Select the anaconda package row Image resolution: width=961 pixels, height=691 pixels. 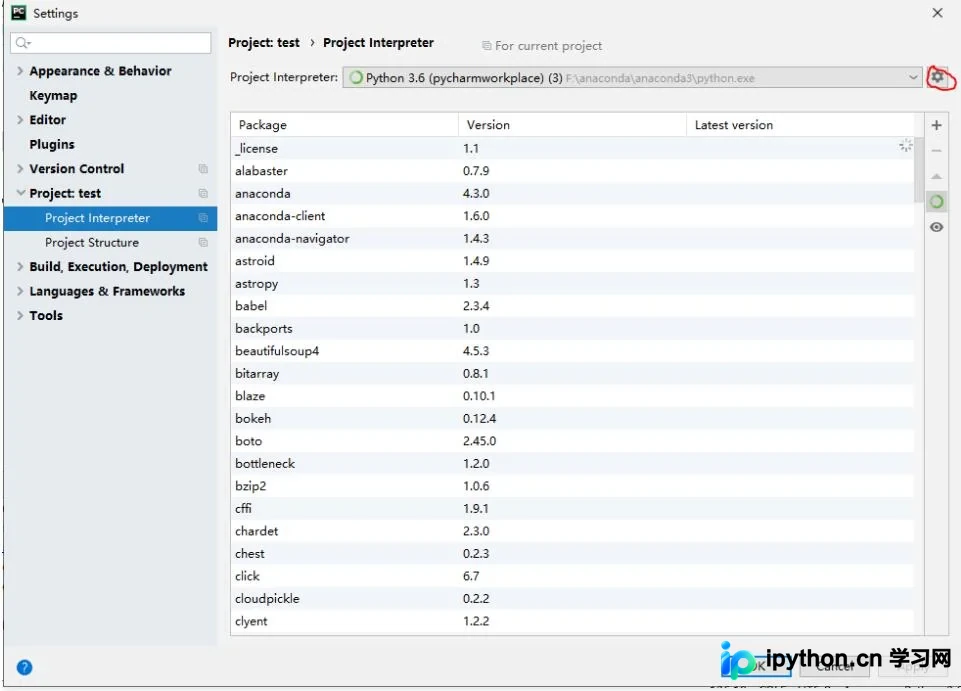coord(572,193)
